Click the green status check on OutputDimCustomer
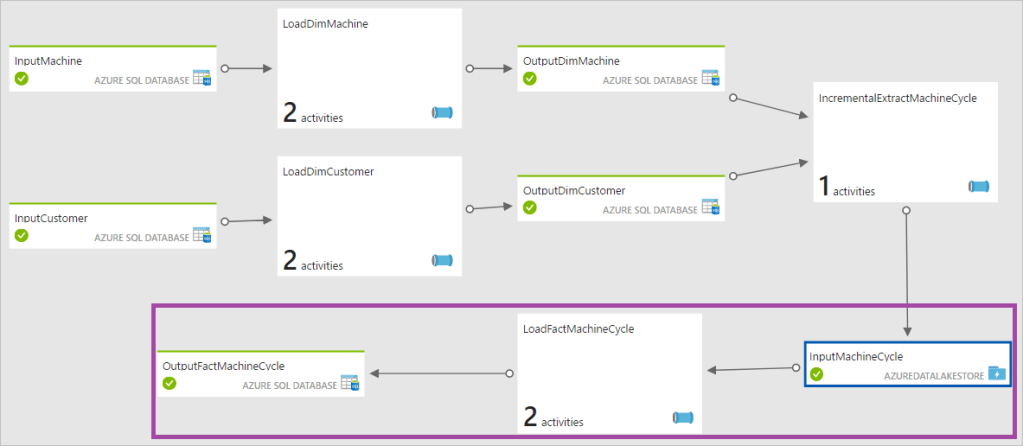1023x446 pixels. (530, 207)
